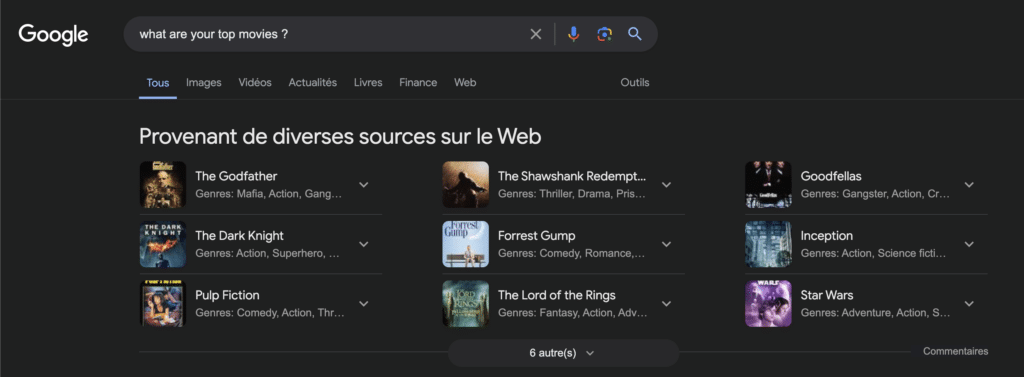Screen dimensions: 1024x377
Task: Open The Godfather poster thumbnail
Action: 163,185
